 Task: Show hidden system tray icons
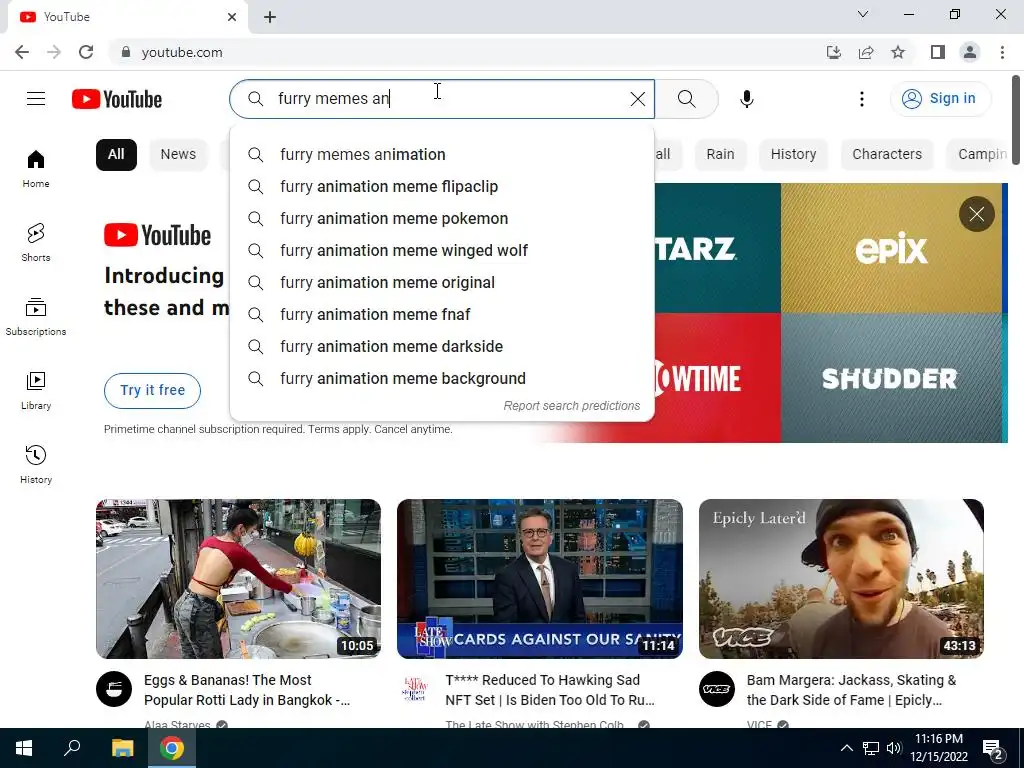click(x=846, y=748)
